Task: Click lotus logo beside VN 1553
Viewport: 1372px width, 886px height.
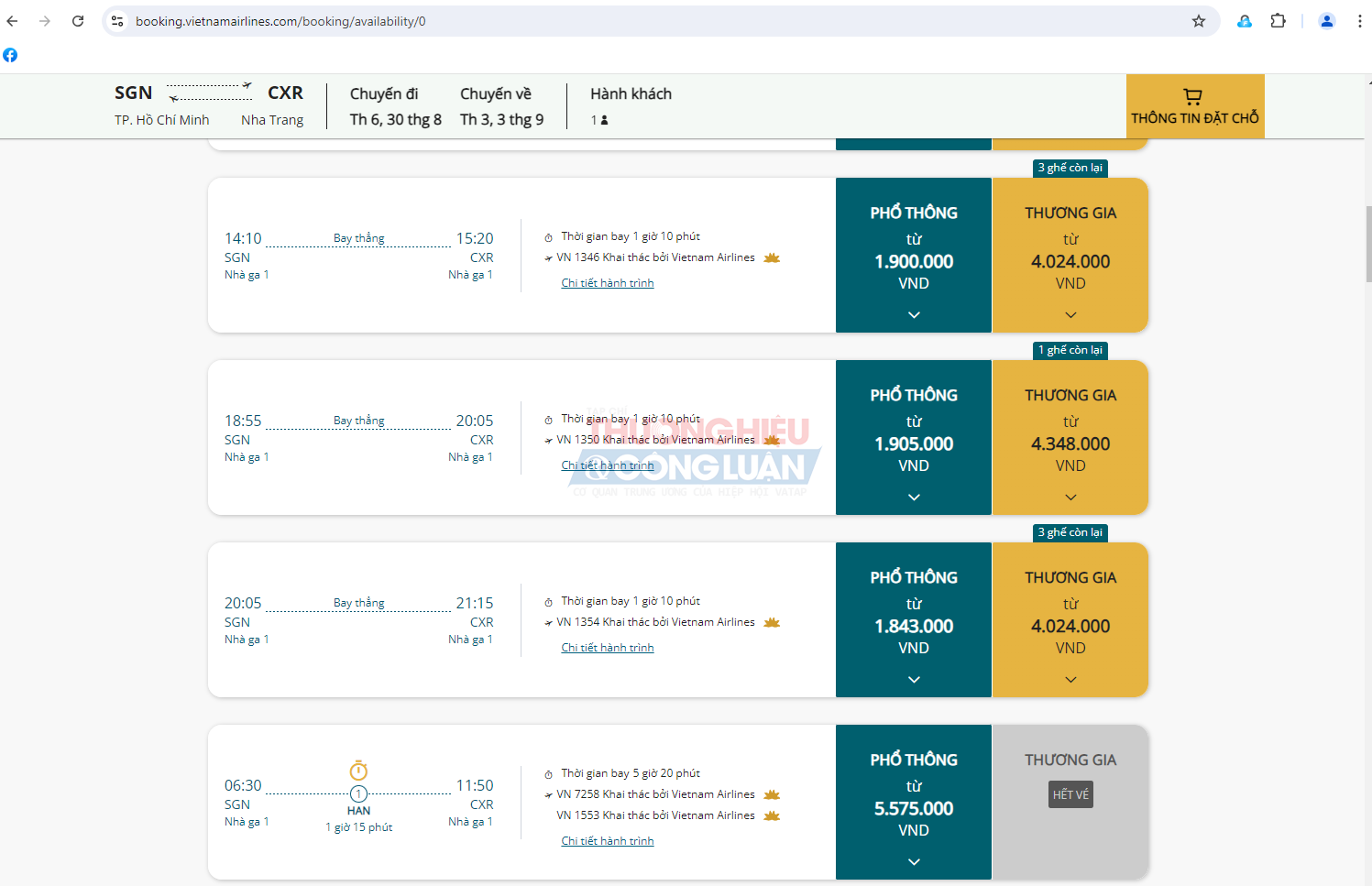Action: click(772, 815)
